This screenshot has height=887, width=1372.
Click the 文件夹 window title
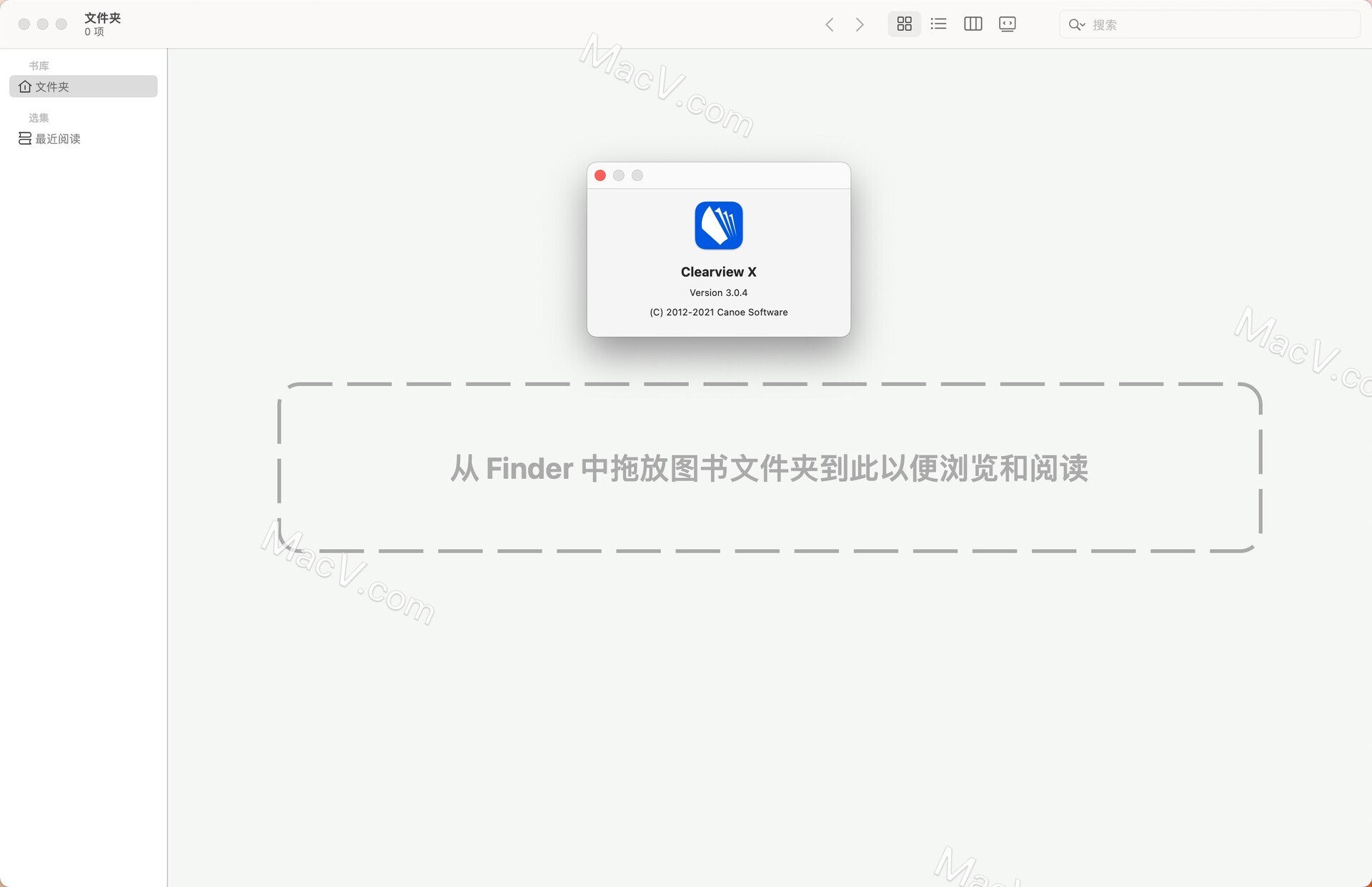[103, 18]
